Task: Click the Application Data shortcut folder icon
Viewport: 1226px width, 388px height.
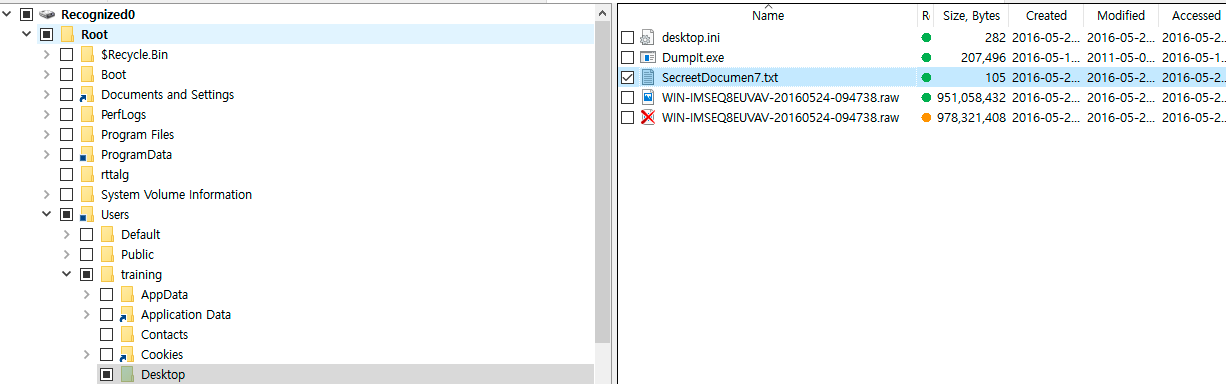Action: [127, 315]
